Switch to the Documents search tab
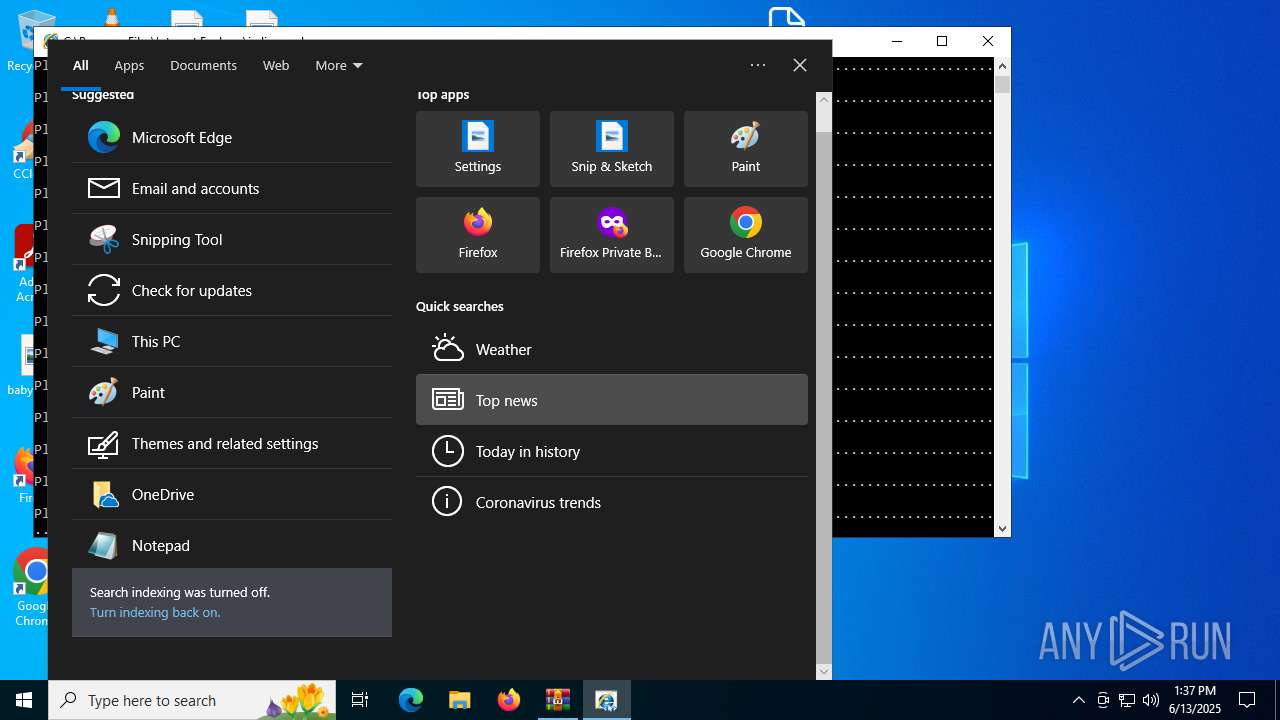Viewport: 1280px width, 720px height. coord(203,65)
